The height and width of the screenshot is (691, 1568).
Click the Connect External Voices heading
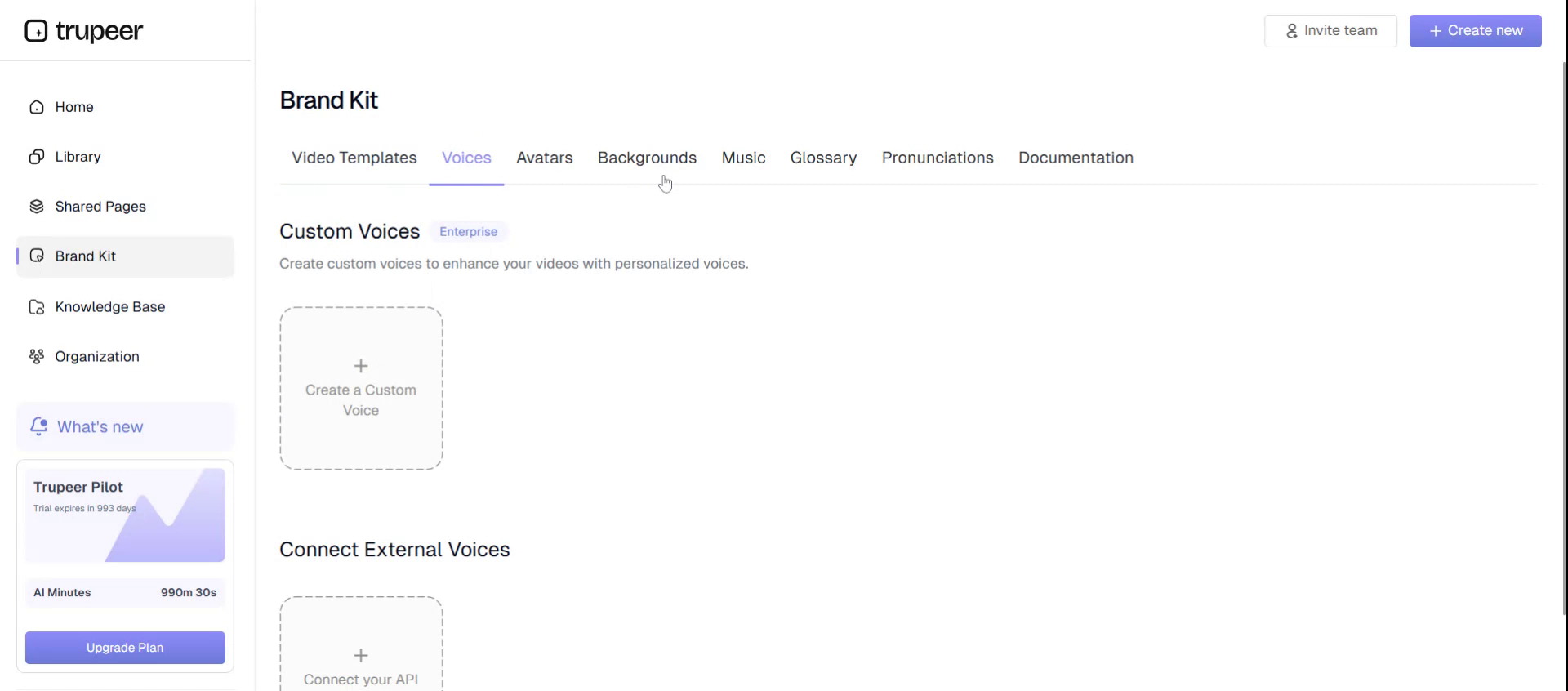click(394, 550)
